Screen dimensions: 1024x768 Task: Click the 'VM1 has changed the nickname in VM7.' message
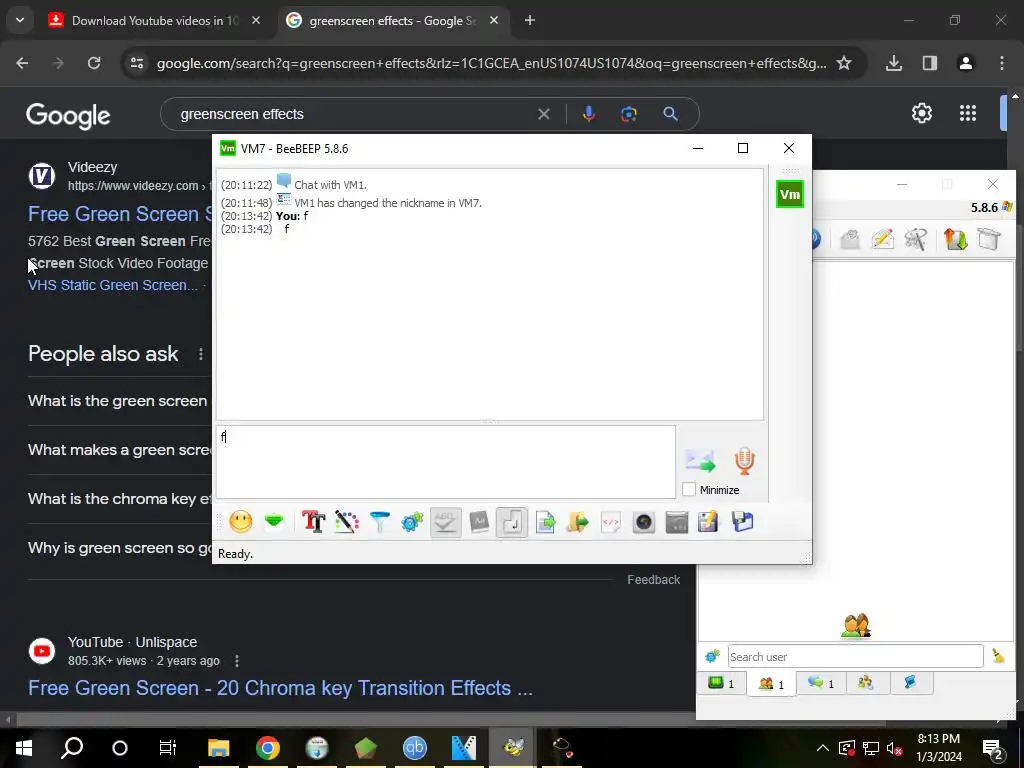click(388, 203)
